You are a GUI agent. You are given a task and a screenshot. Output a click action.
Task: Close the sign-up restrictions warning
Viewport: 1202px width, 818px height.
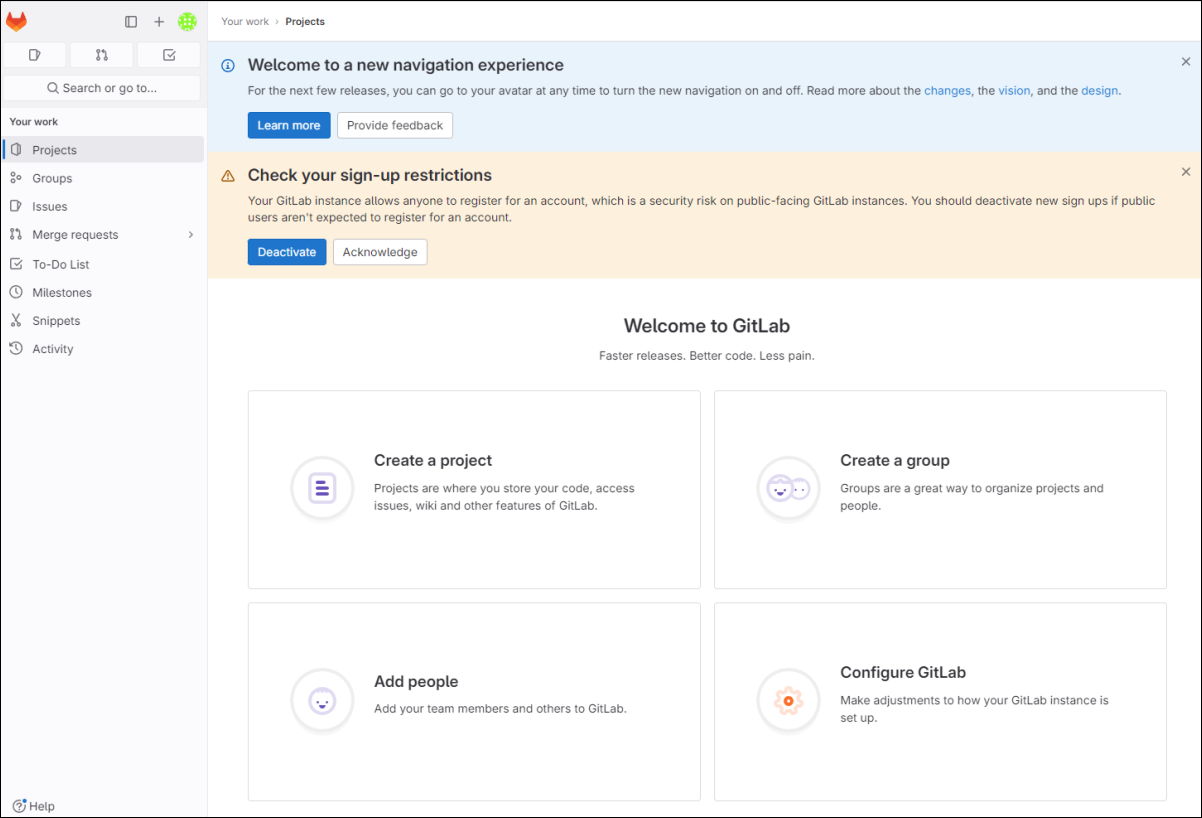(x=1186, y=172)
